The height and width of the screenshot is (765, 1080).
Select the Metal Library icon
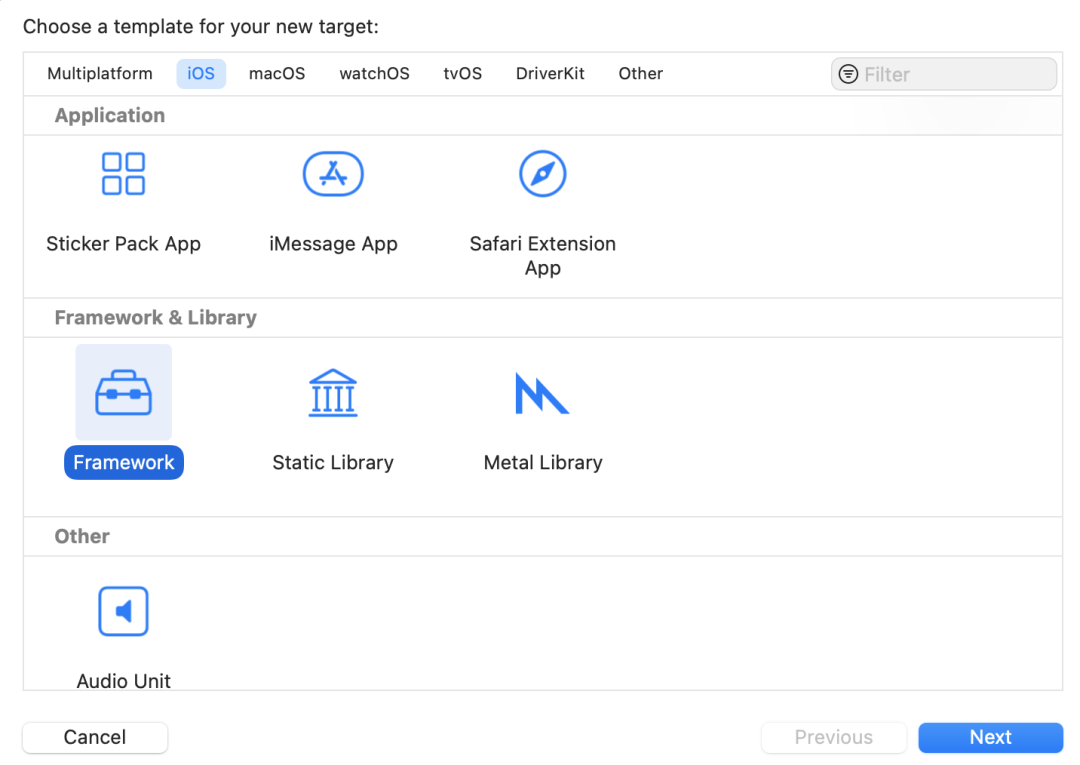pyautogui.click(x=542, y=393)
